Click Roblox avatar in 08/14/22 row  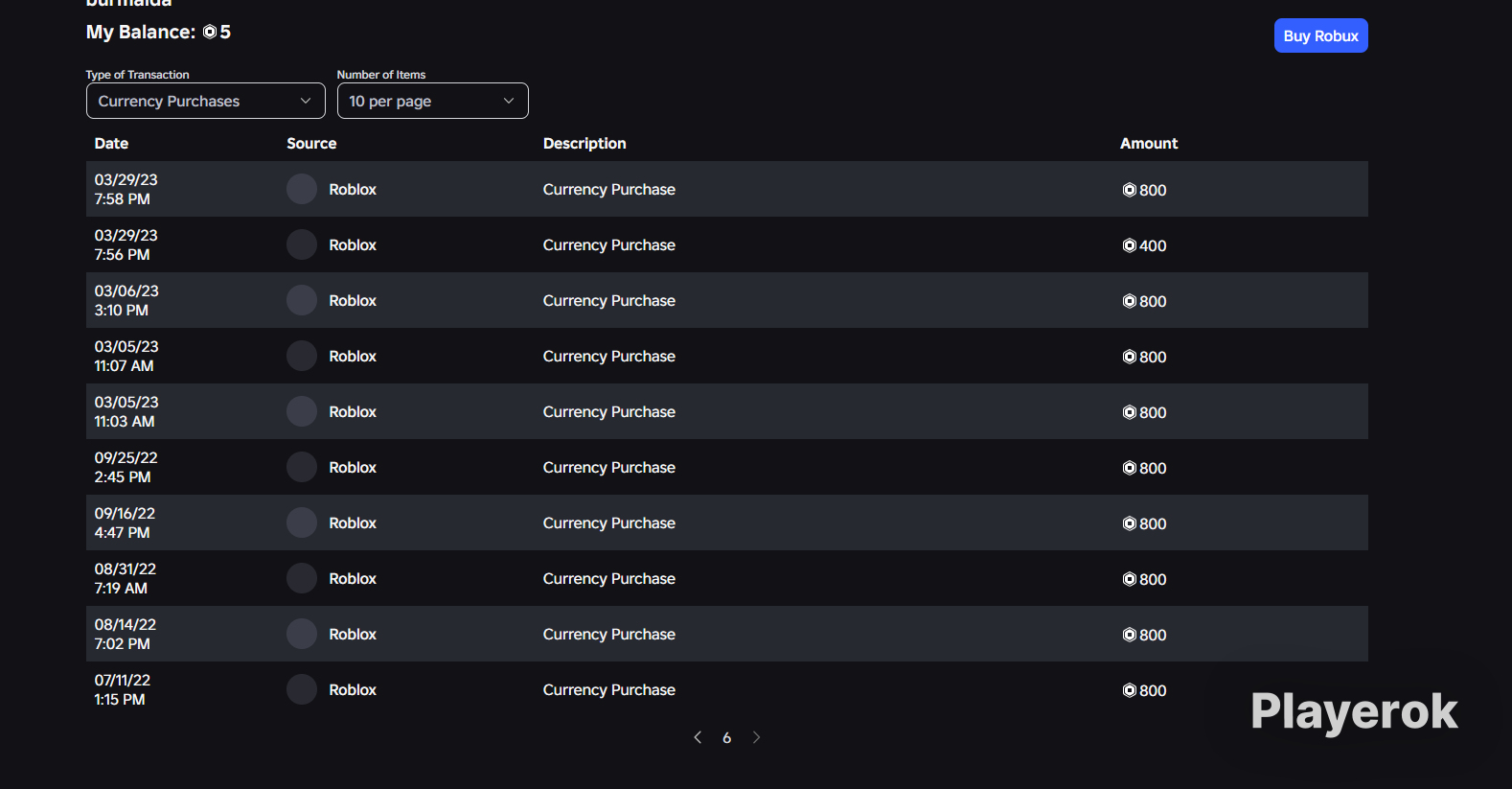(x=302, y=634)
